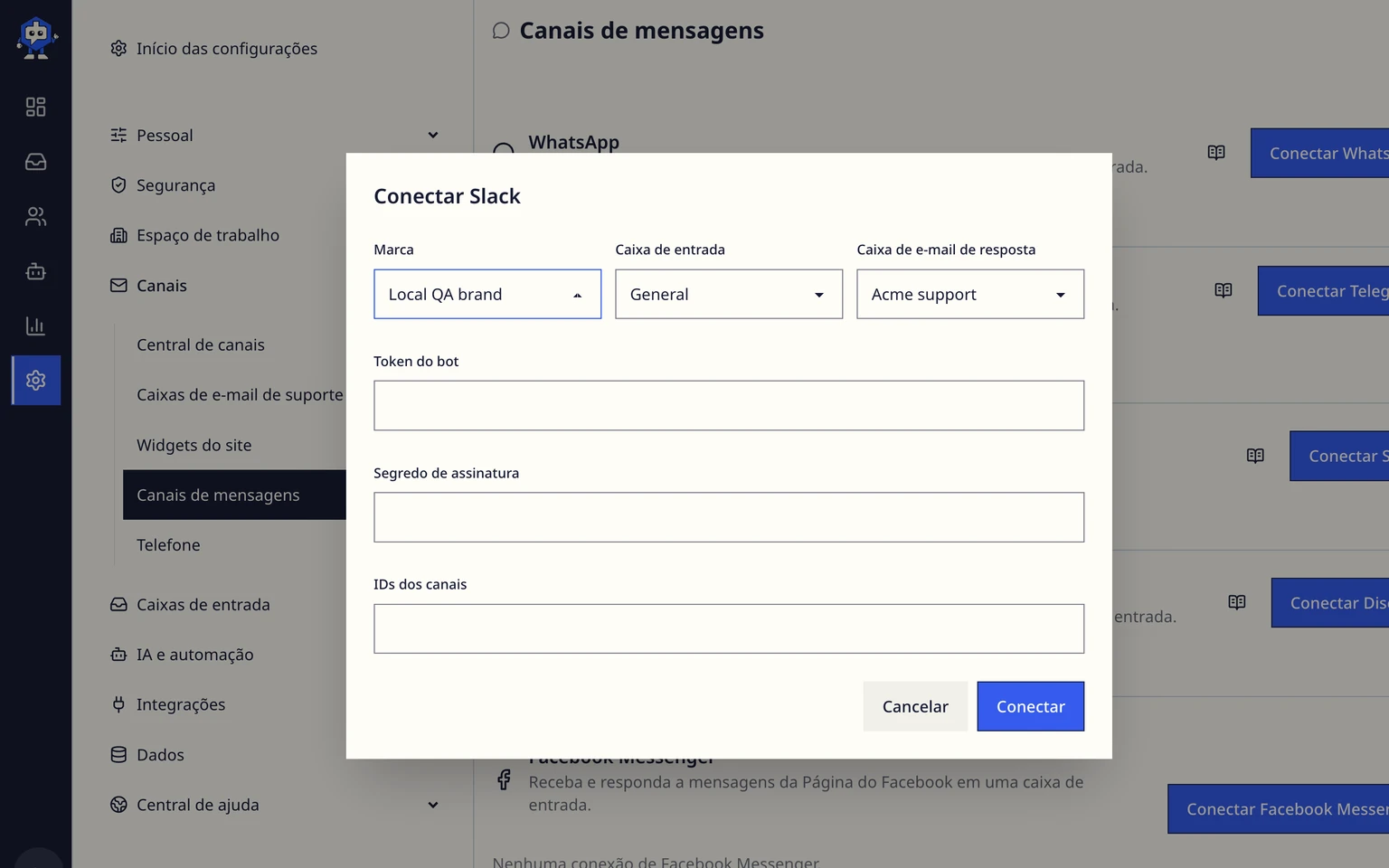This screenshot has height=868, width=1389.
Task: Open the contacts people icon in sidebar
Action: click(x=35, y=217)
